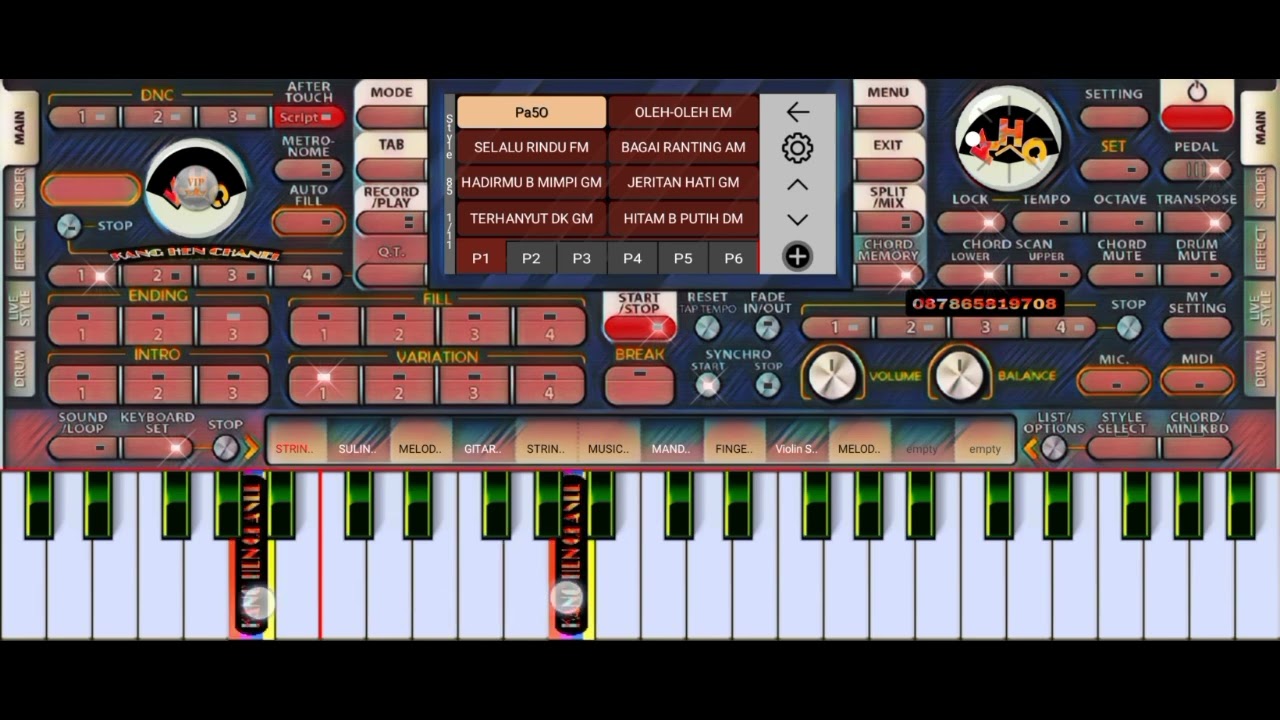The width and height of the screenshot is (1280, 720).
Task: Trigger INTRO 2 button
Action: (x=157, y=386)
